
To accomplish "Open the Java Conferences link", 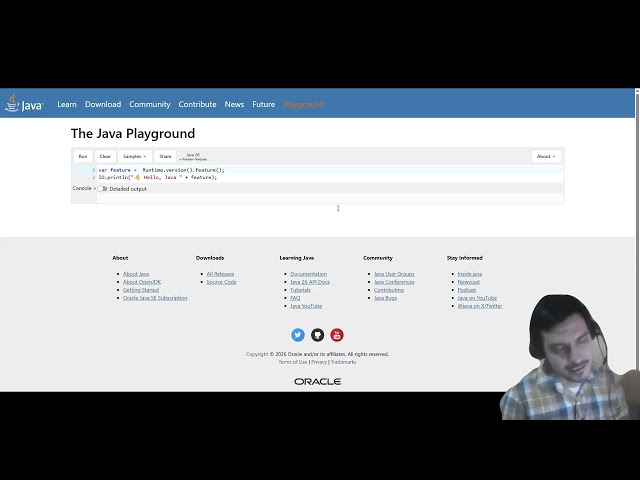I will [394, 282].
